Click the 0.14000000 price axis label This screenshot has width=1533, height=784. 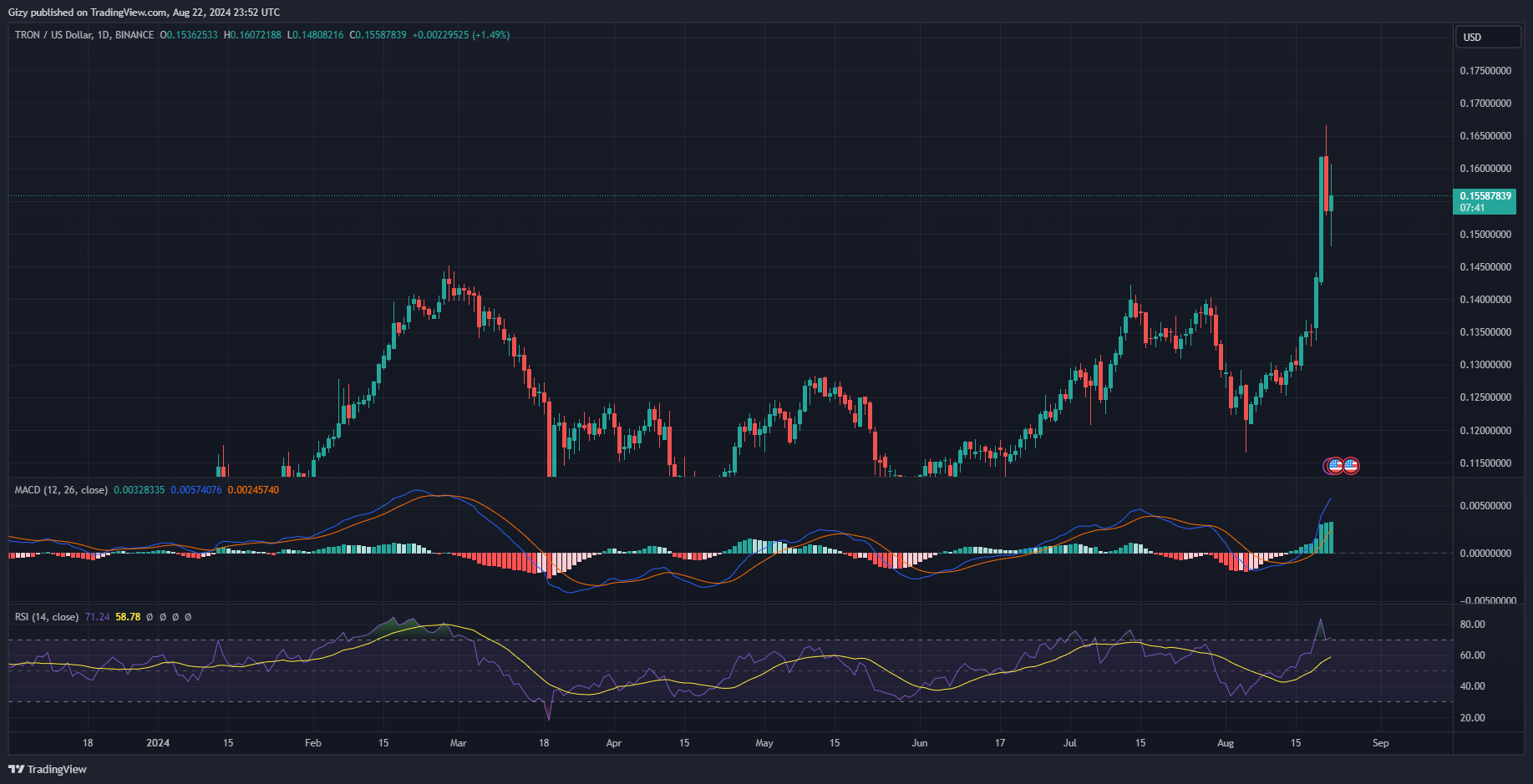pos(1485,300)
